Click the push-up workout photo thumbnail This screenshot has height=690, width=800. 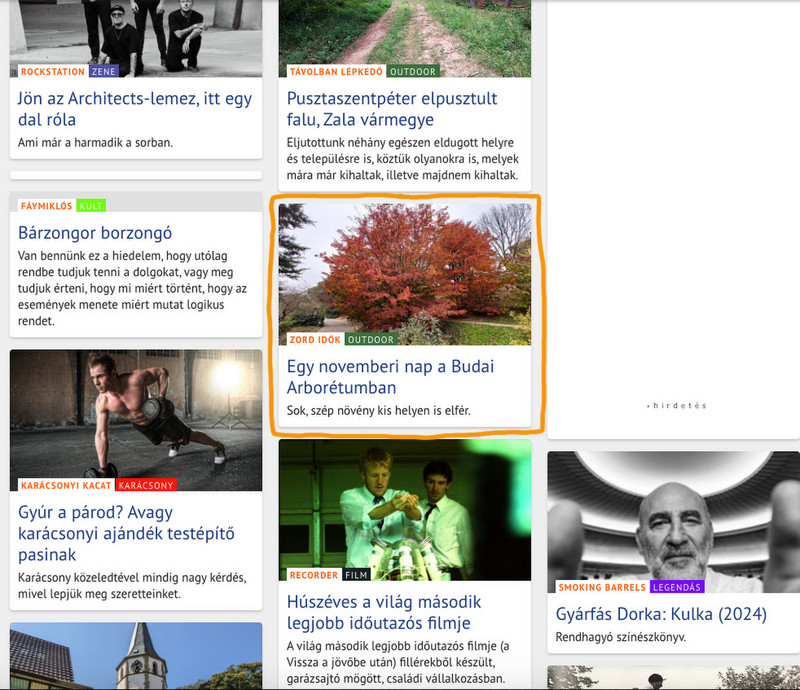click(x=136, y=420)
